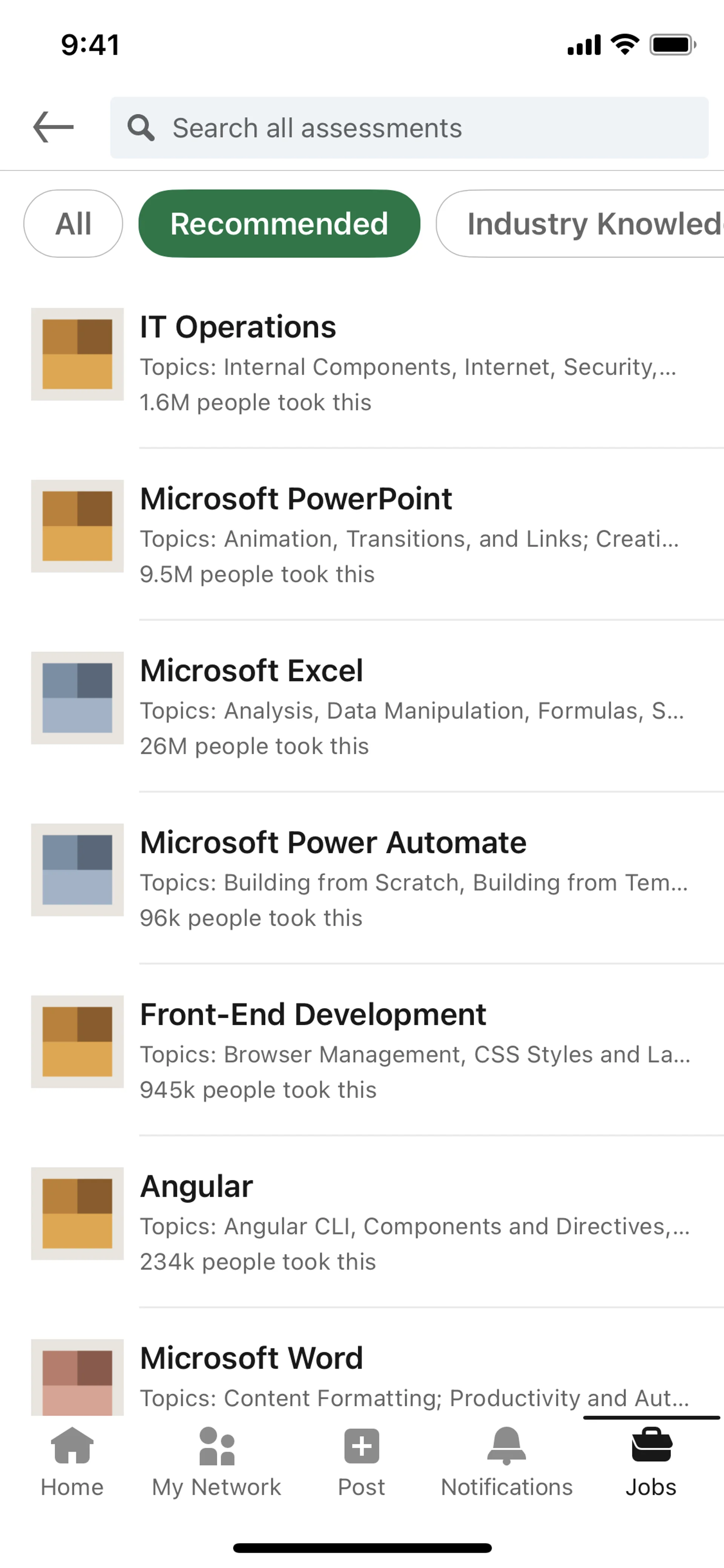Tap the search magnifier icon

[x=141, y=128]
